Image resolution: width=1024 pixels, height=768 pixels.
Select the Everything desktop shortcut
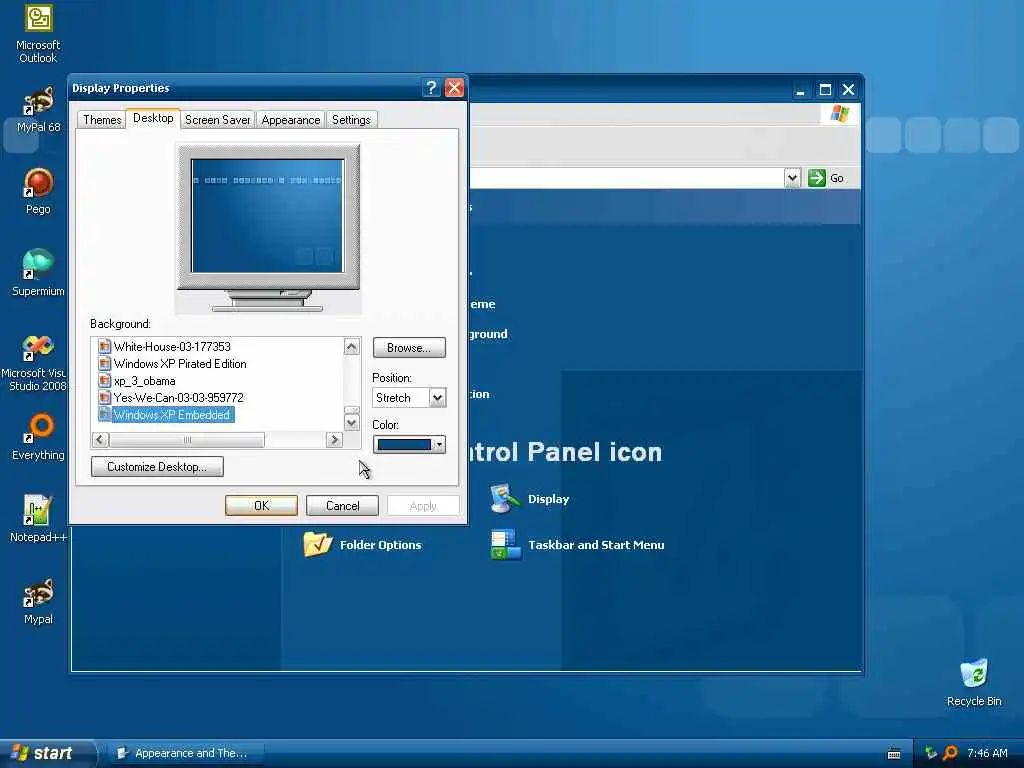[x=38, y=436]
